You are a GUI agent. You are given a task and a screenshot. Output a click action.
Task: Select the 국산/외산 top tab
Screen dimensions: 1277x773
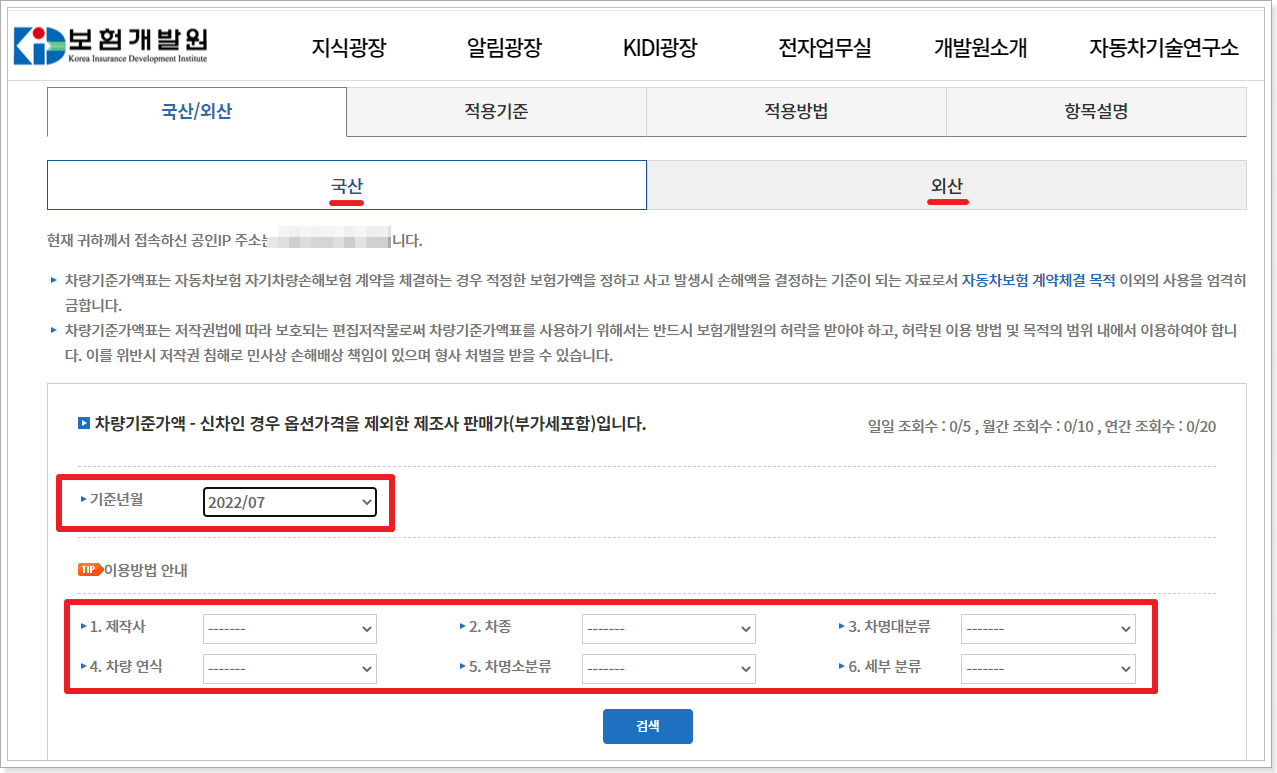click(x=197, y=112)
